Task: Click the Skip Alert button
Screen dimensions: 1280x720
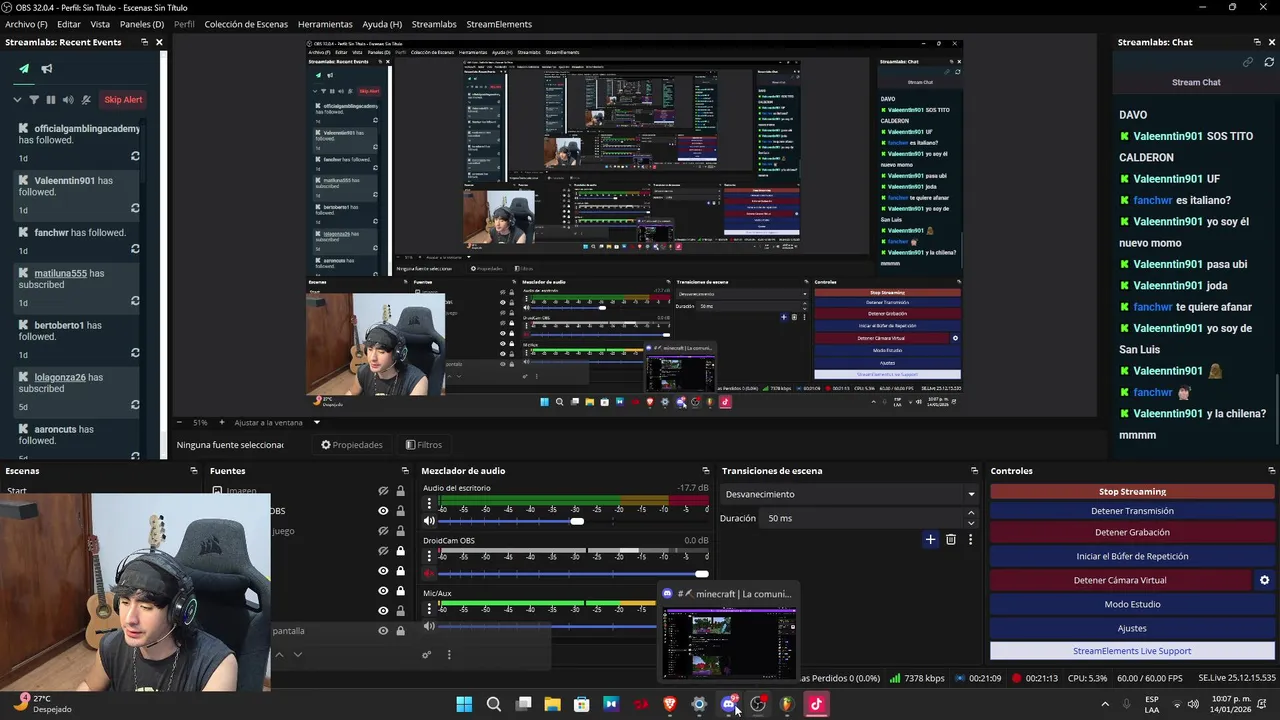Action: click(124, 100)
